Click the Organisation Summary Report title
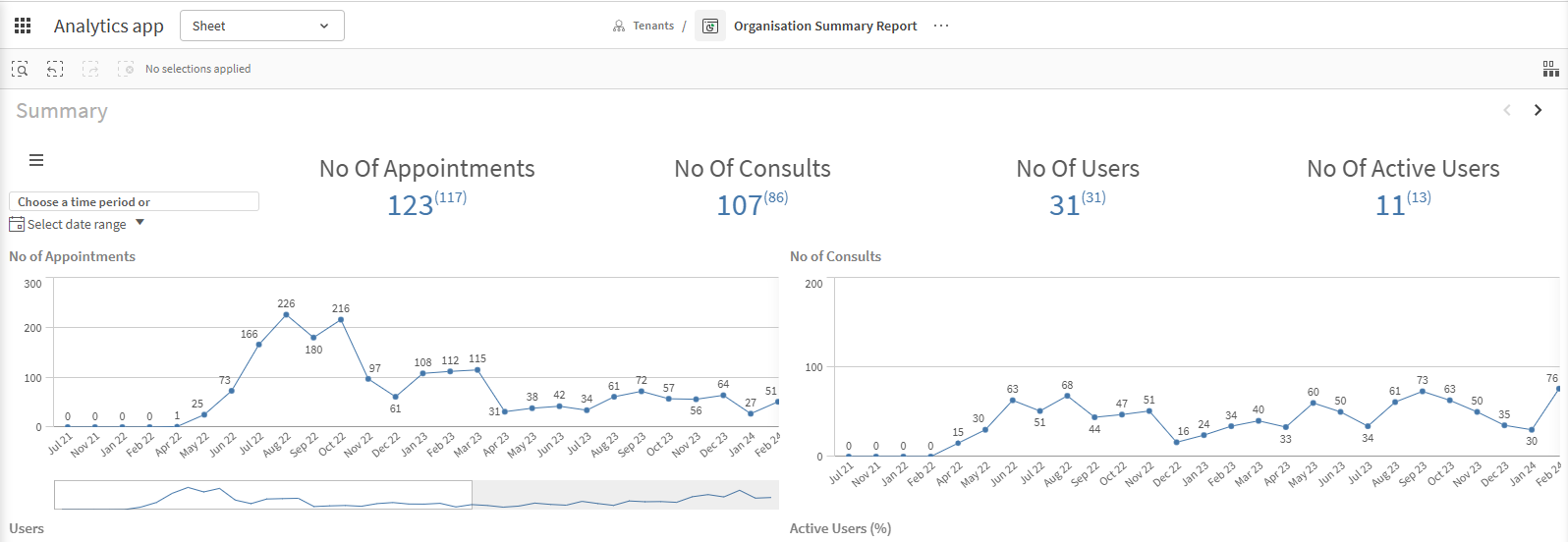 pyautogui.click(x=825, y=27)
